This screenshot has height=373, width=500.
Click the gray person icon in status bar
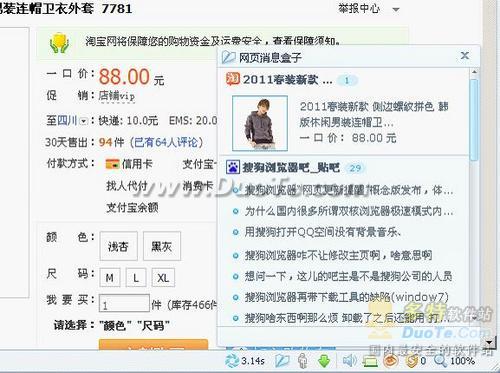(x=303, y=361)
